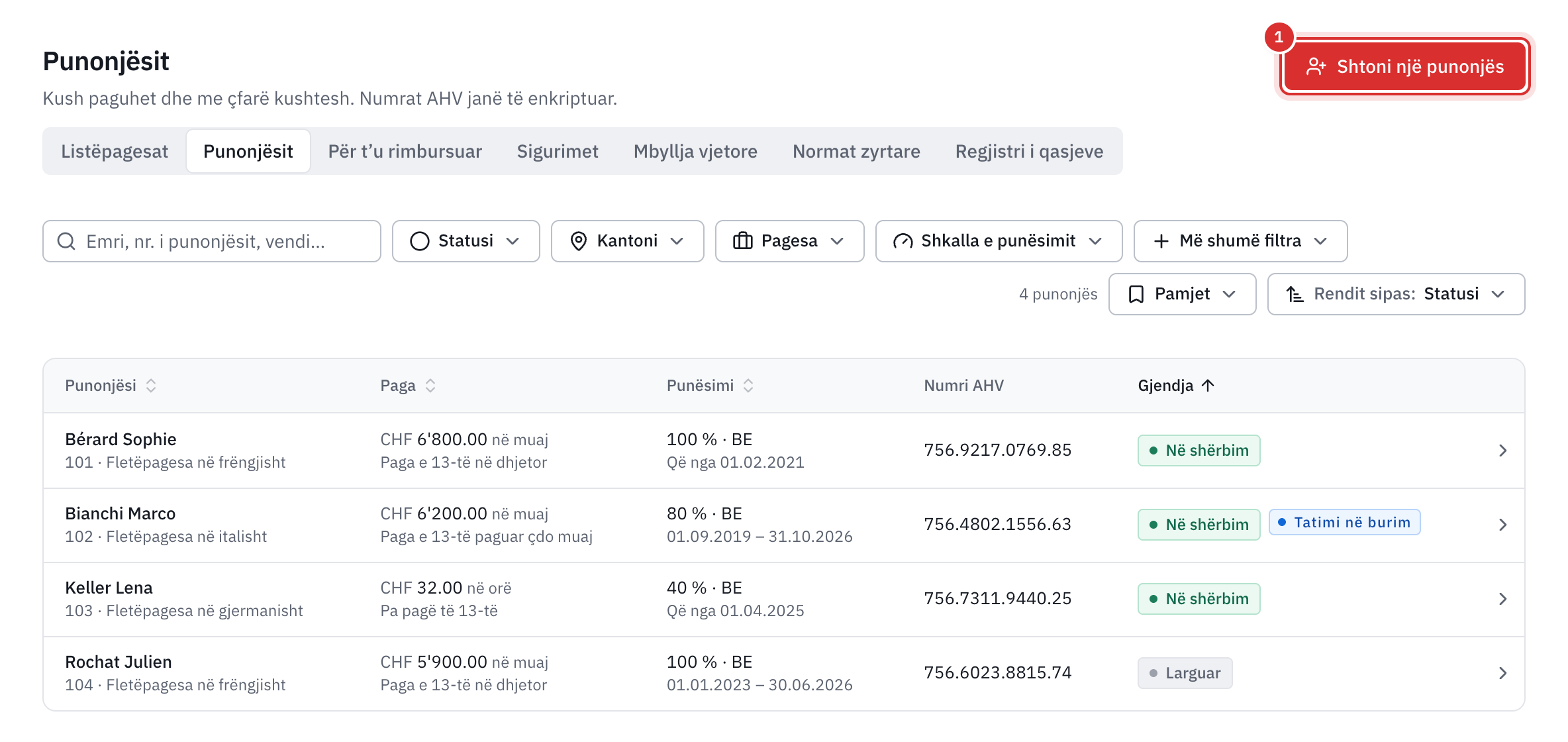This screenshot has height=742, width=1568.
Task: Click the add-person icon in Shtoni një punonjës
Action: click(1316, 67)
